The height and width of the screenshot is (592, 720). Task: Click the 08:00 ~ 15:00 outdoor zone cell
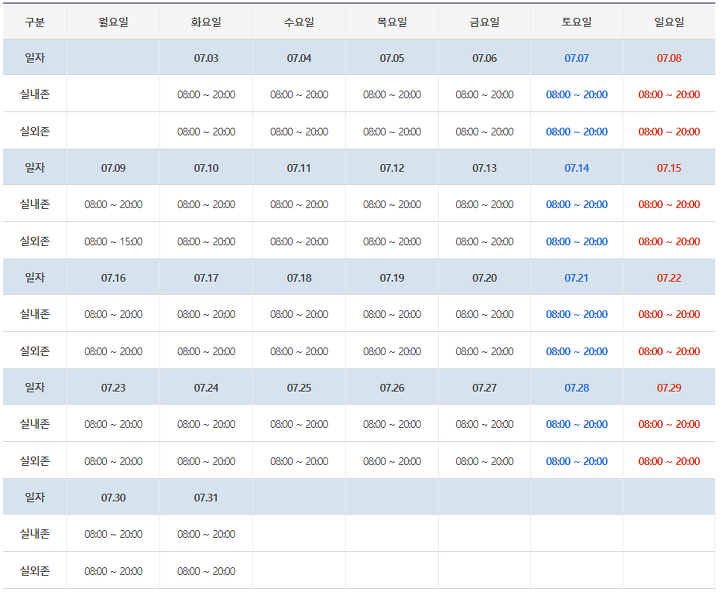coord(113,241)
